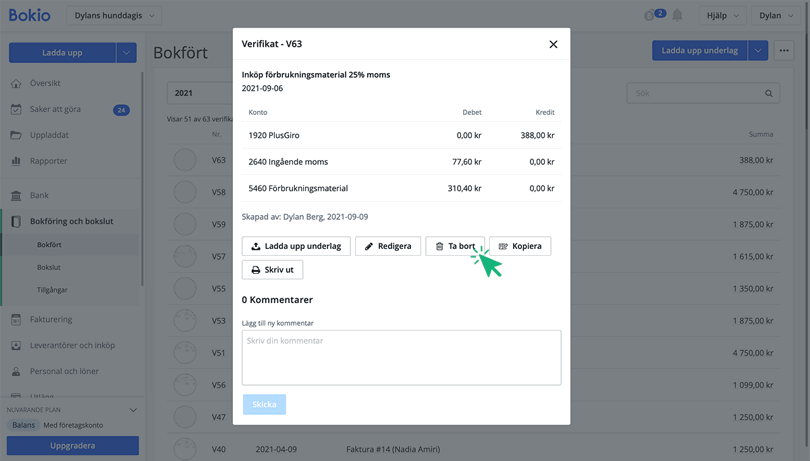The width and height of the screenshot is (810, 461).
Task: Open Bokslut in the sidebar
Action: click(x=49, y=267)
